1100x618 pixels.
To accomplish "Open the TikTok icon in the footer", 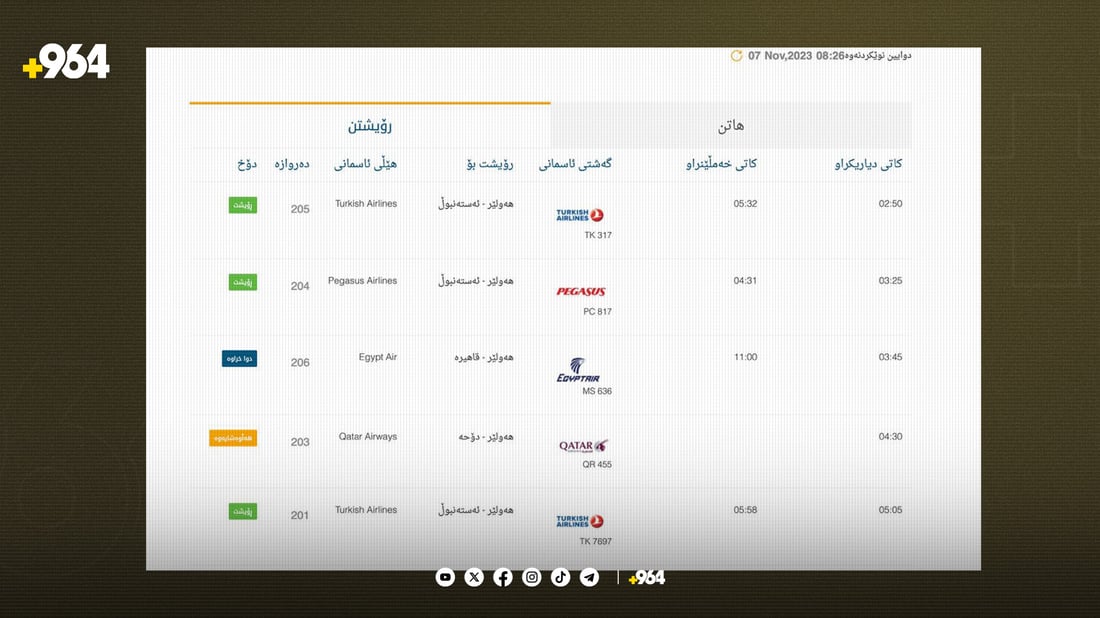I will click(561, 577).
